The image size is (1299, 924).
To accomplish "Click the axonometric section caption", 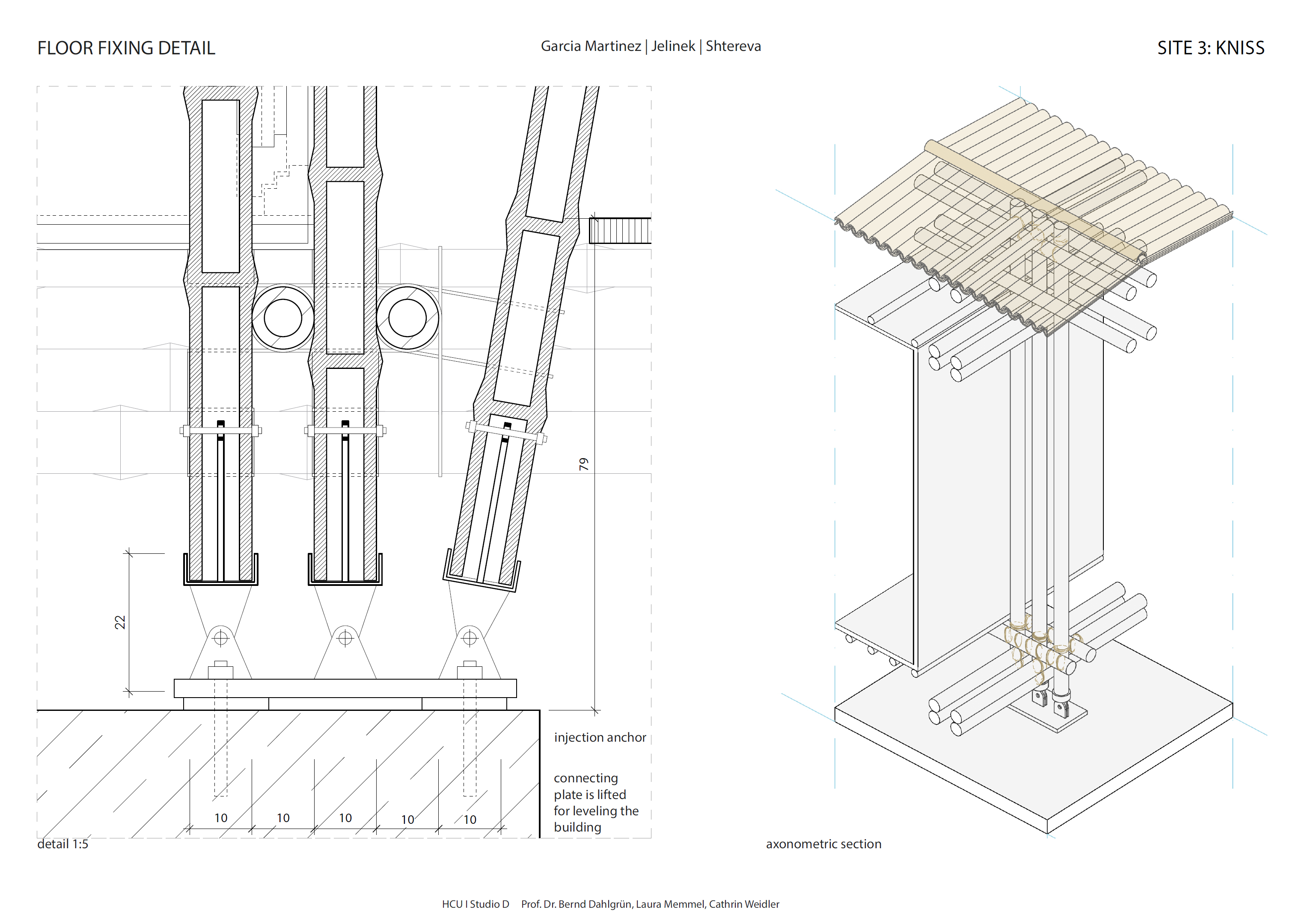I will [823, 844].
